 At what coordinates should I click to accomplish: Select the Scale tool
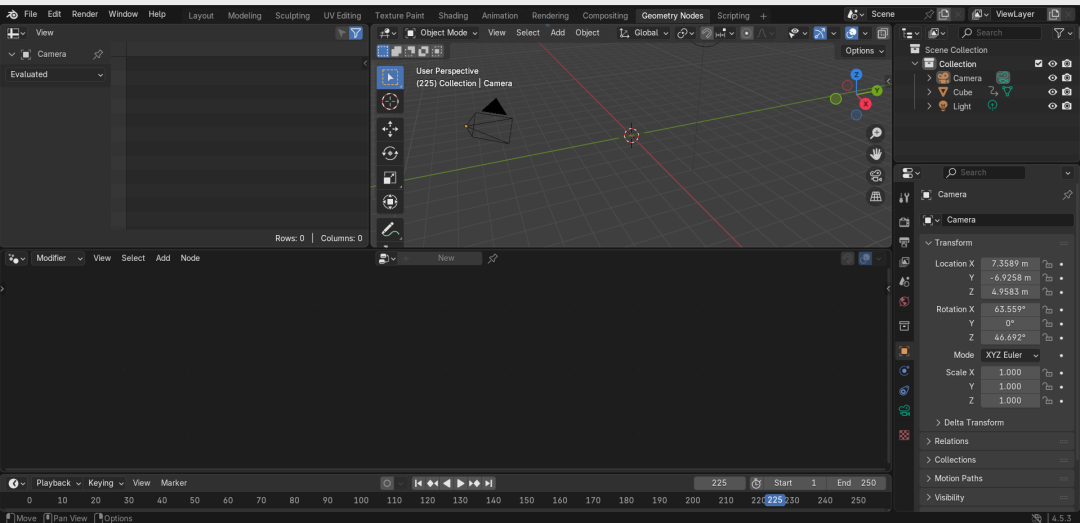point(390,178)
